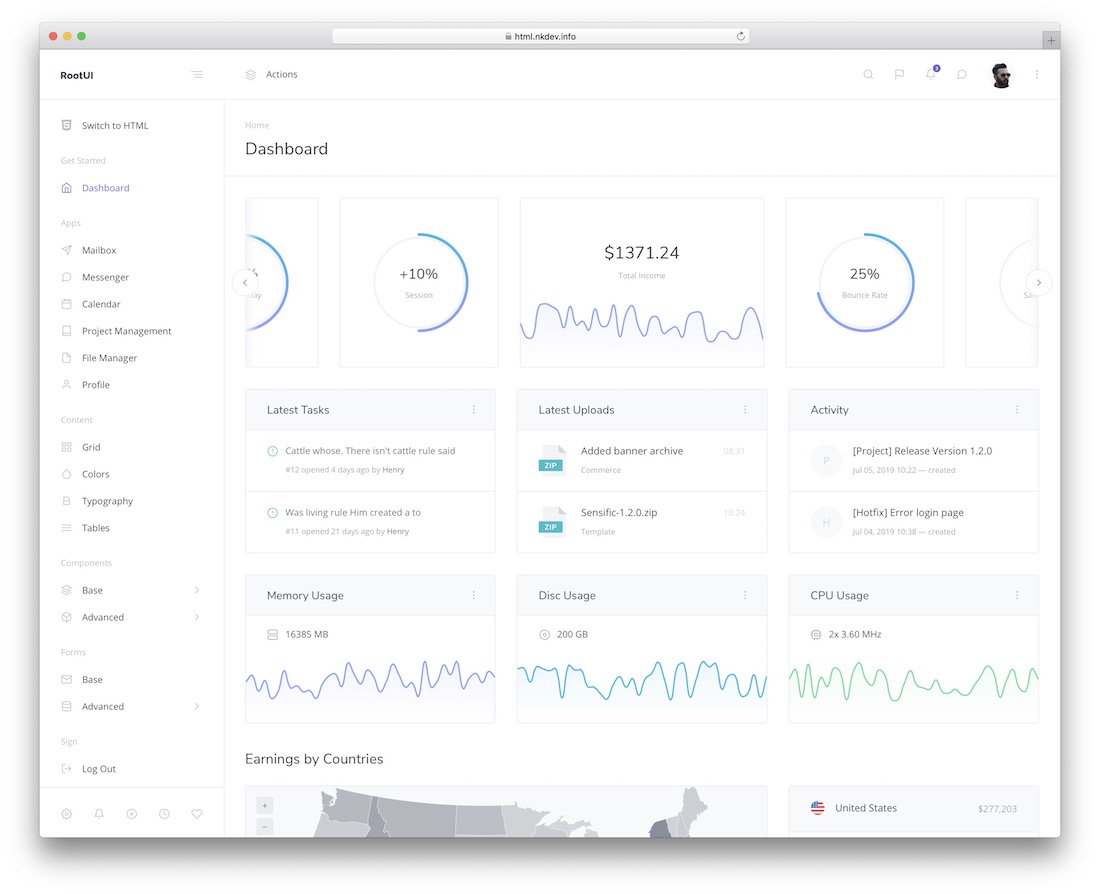Reload page in browser address bar
1100x894 pixels.
coord(741,36)
